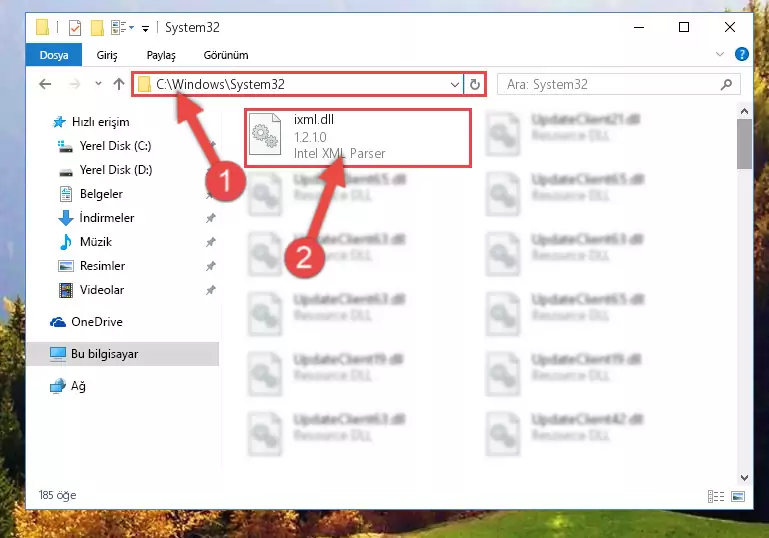Viewport: 769px width, 538px height.
Task: Click the ixml.dll gear file icon
Action: 265,135
